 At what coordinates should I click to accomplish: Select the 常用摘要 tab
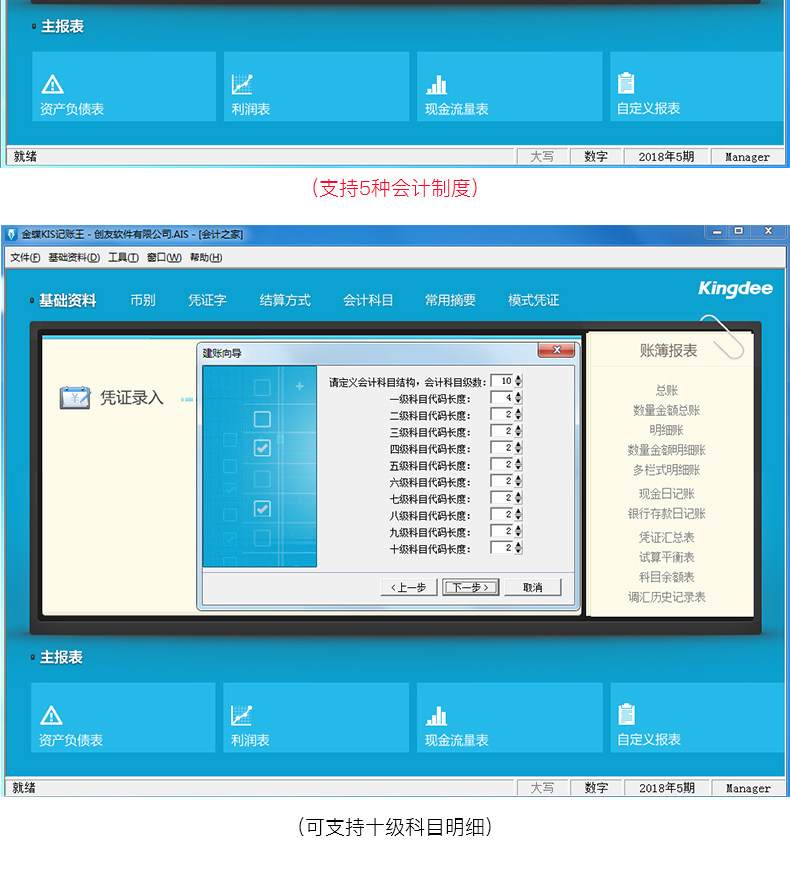coord(450,300)
